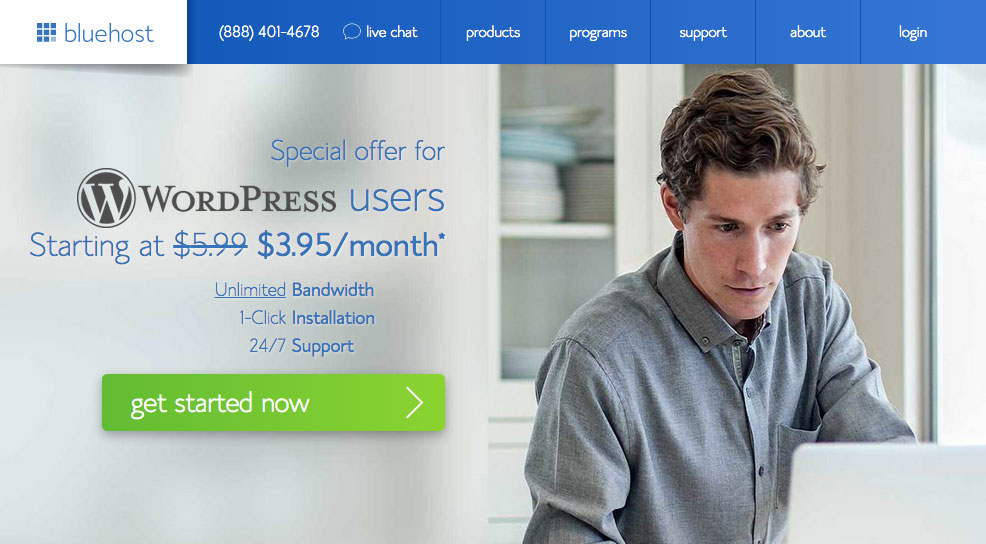Click the (888) 401-4678 phone number

pos(269,32)
